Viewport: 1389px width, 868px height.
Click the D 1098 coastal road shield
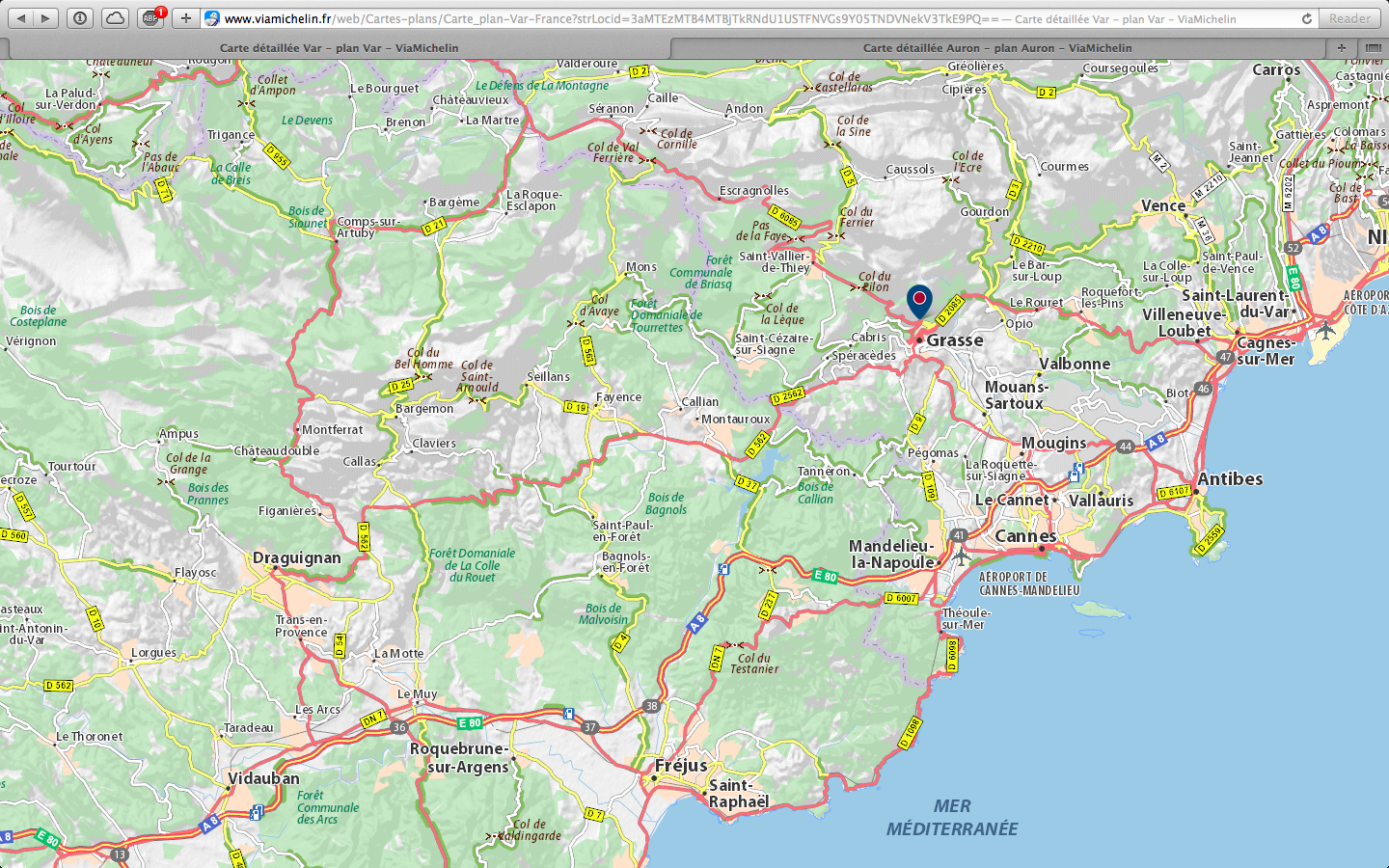(911, 732)
